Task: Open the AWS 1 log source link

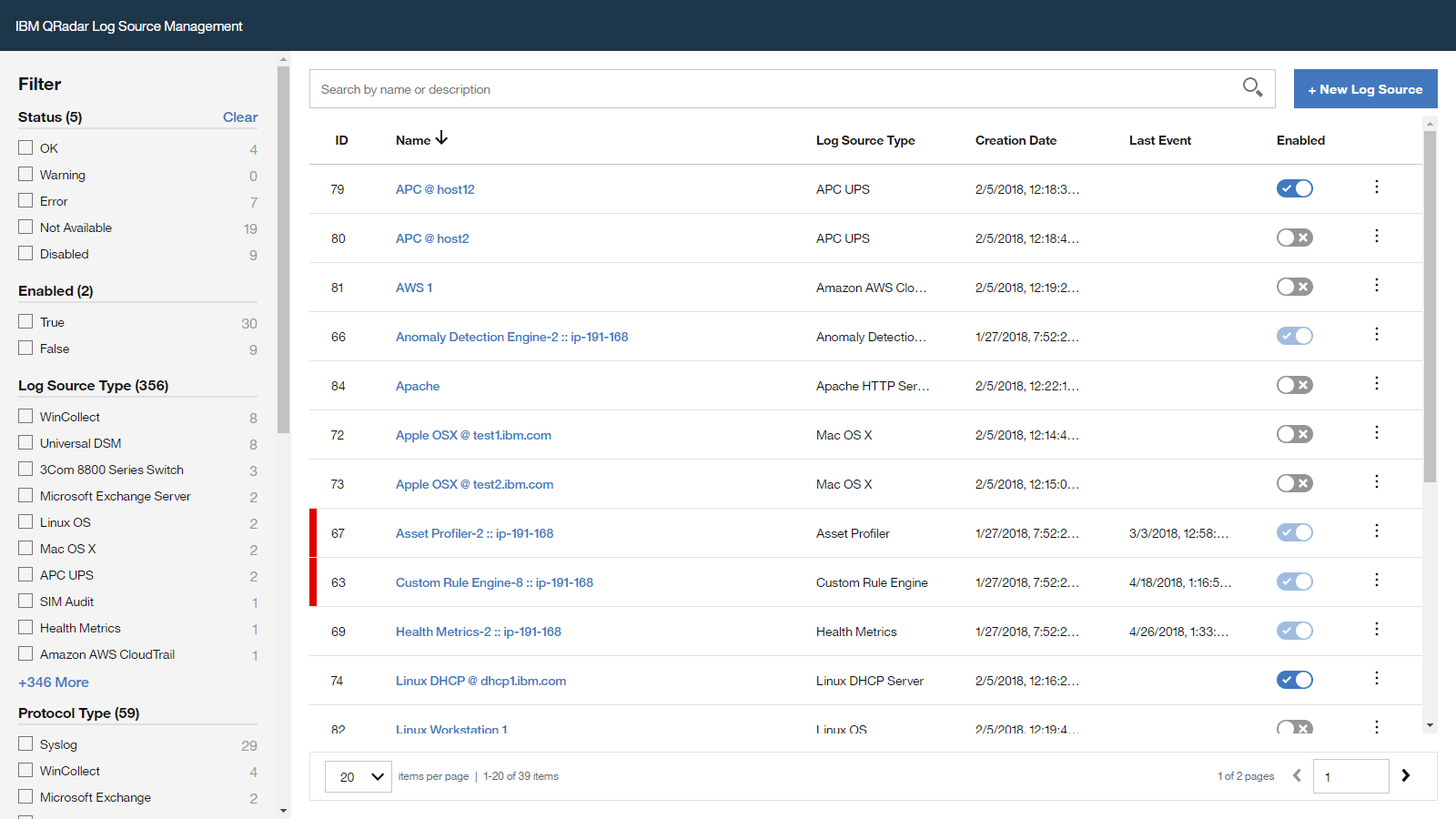Action: [414, 288]
